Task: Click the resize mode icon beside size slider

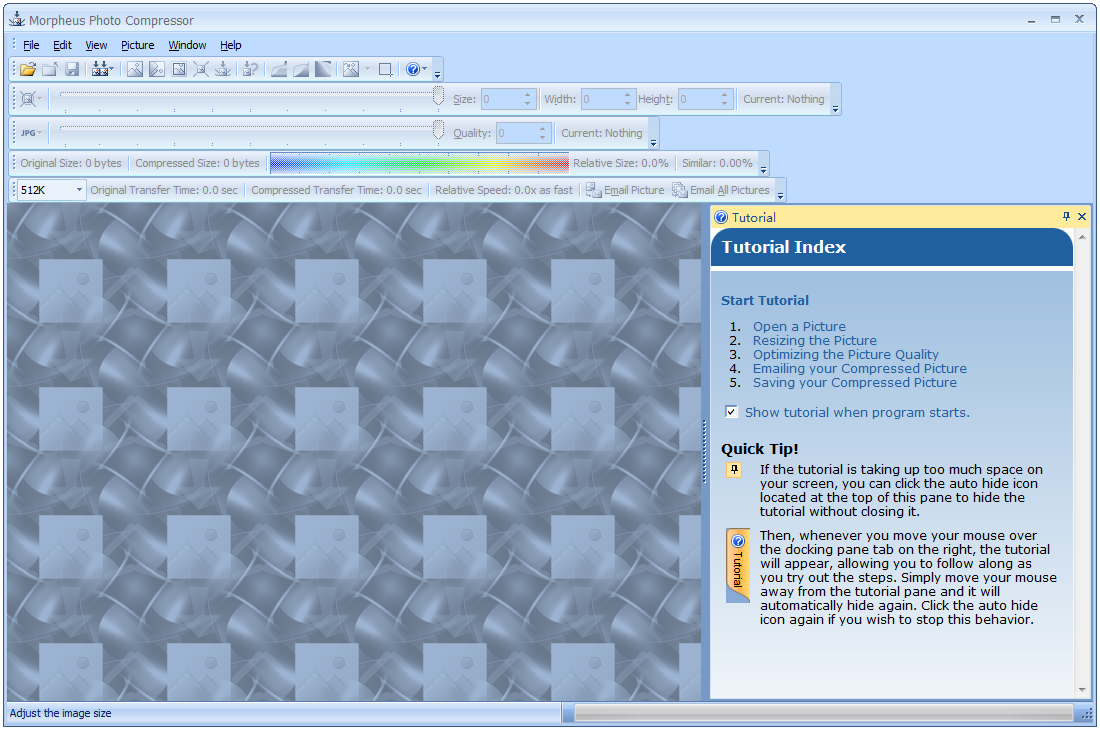Action: point(27,99)
